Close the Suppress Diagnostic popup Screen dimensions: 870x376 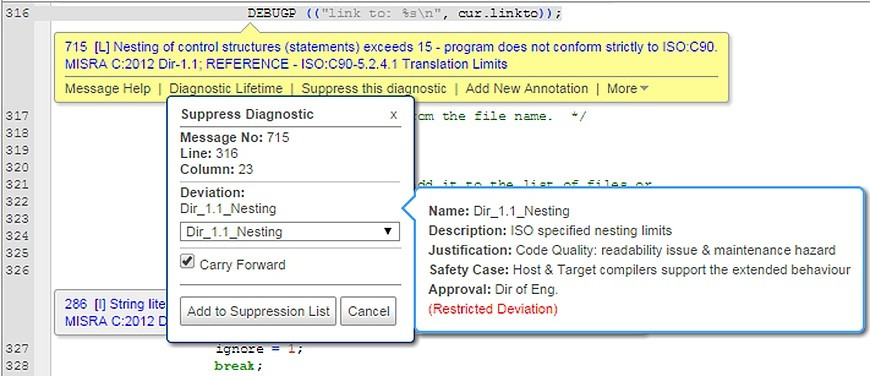tap(393, 115)
